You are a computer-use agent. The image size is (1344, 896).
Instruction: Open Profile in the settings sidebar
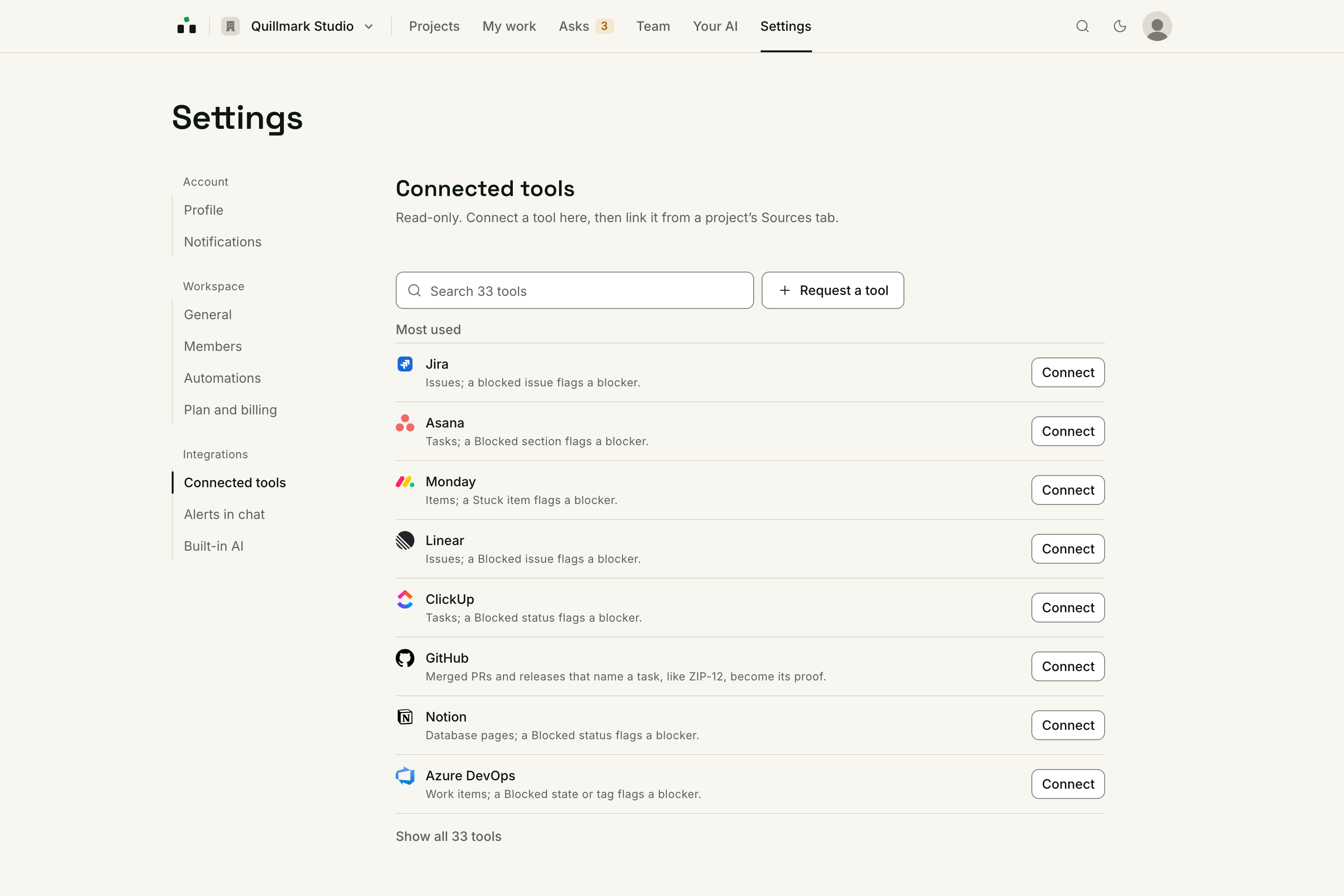click(x=203, y=210)
